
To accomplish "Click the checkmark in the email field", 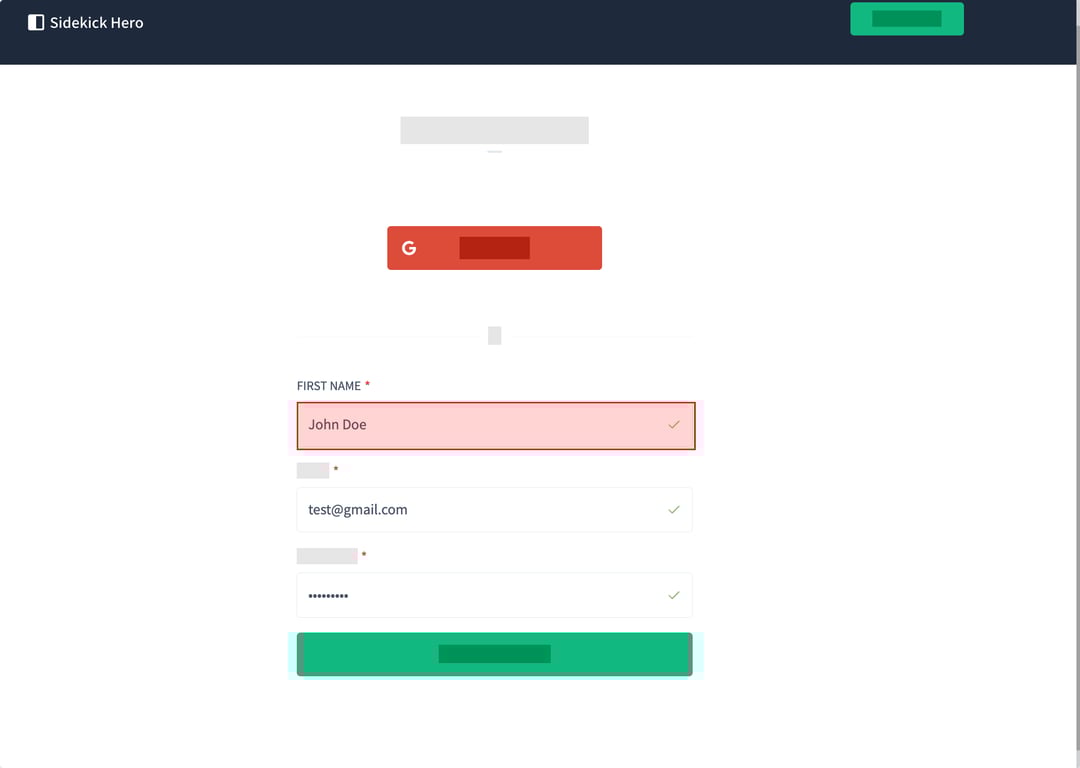I will pyautogui.click(x=674, y=510).
